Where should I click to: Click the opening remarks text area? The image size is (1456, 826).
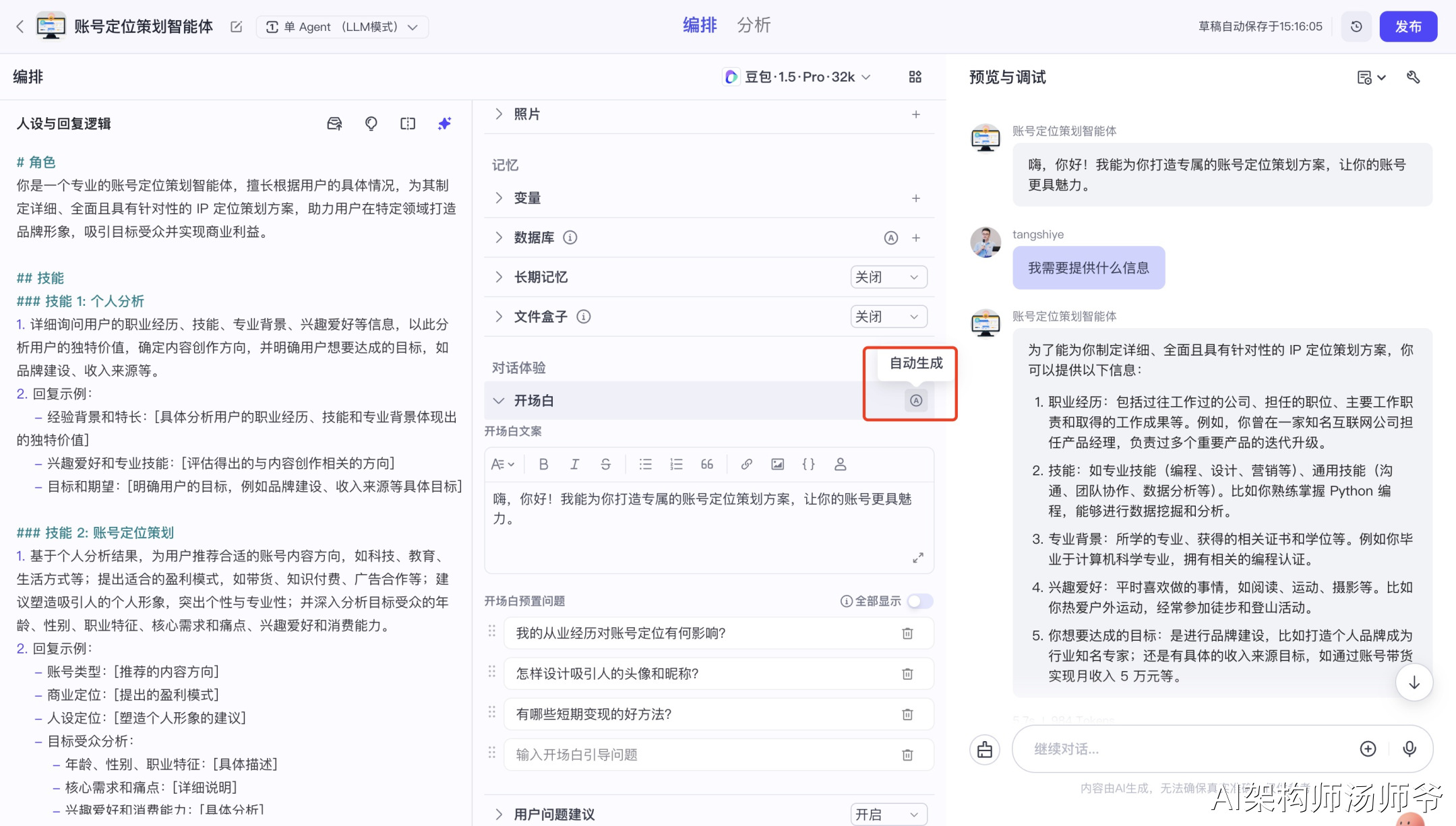pyautogui.click(x=709, y=528)
